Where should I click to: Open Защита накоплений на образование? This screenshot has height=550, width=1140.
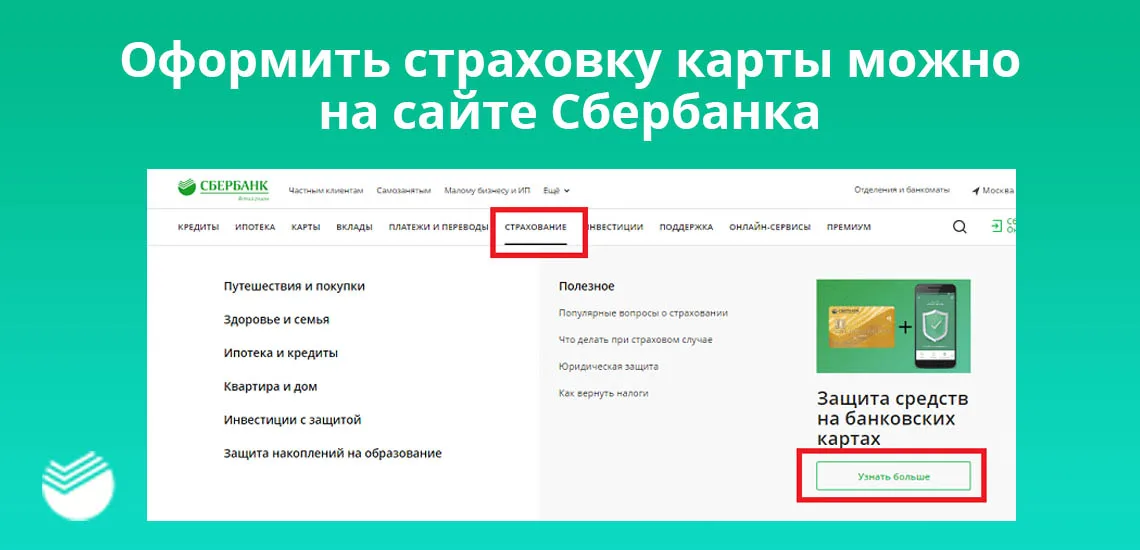coord(332,453)
